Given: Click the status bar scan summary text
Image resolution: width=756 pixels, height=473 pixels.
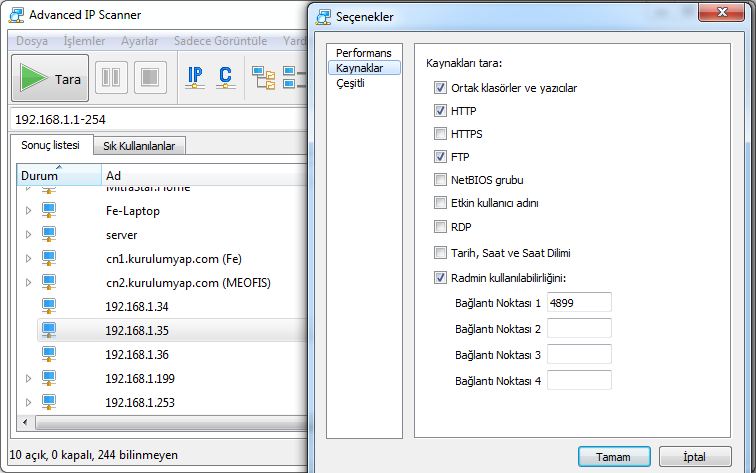Looking at the screenshot, I should coord(94,455).
